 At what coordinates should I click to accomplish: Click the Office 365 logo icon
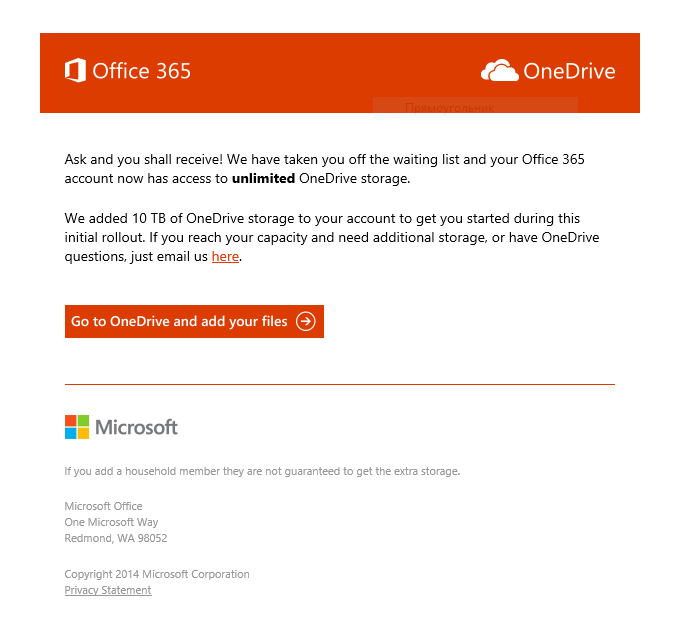(x=75, y=71)
